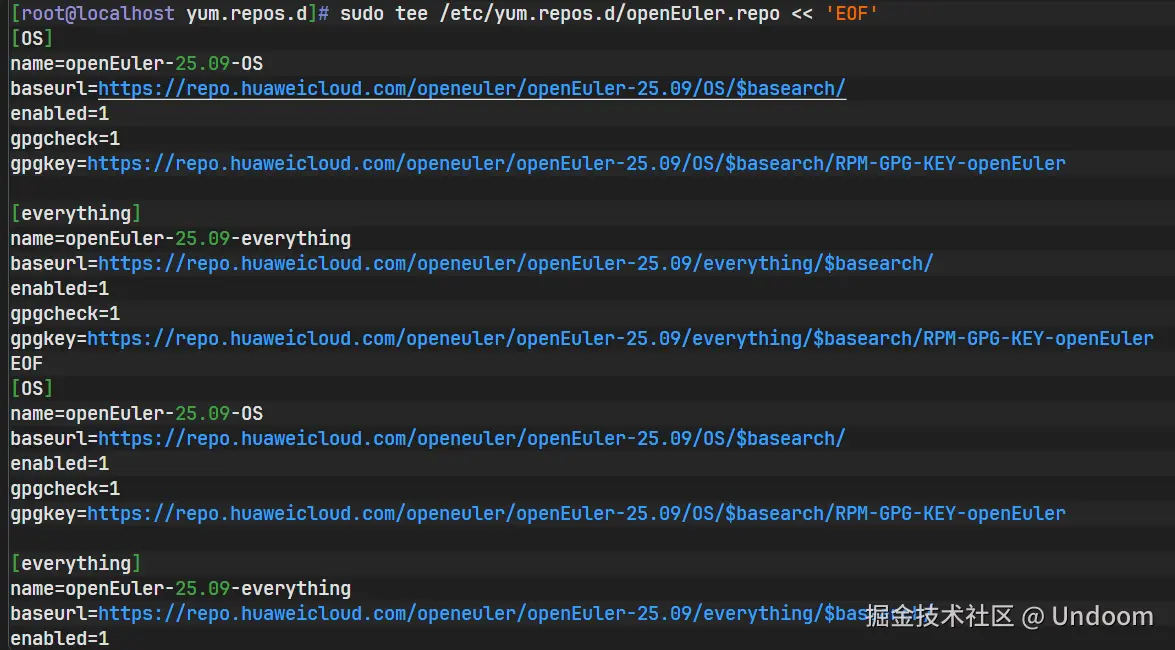Click the standalone EOF terminator line
1175x650 pixels.
click(x=27, y=364)
